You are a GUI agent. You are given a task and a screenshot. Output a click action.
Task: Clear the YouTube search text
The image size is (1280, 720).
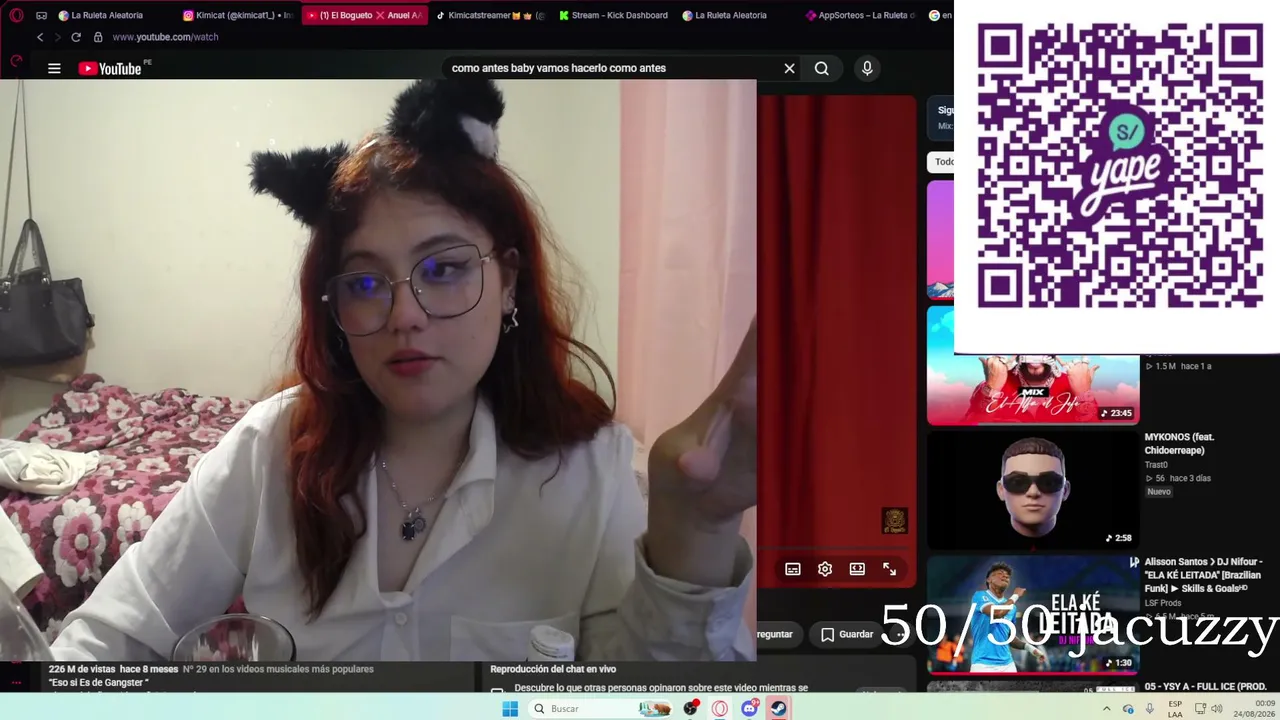tap(789, 68)
